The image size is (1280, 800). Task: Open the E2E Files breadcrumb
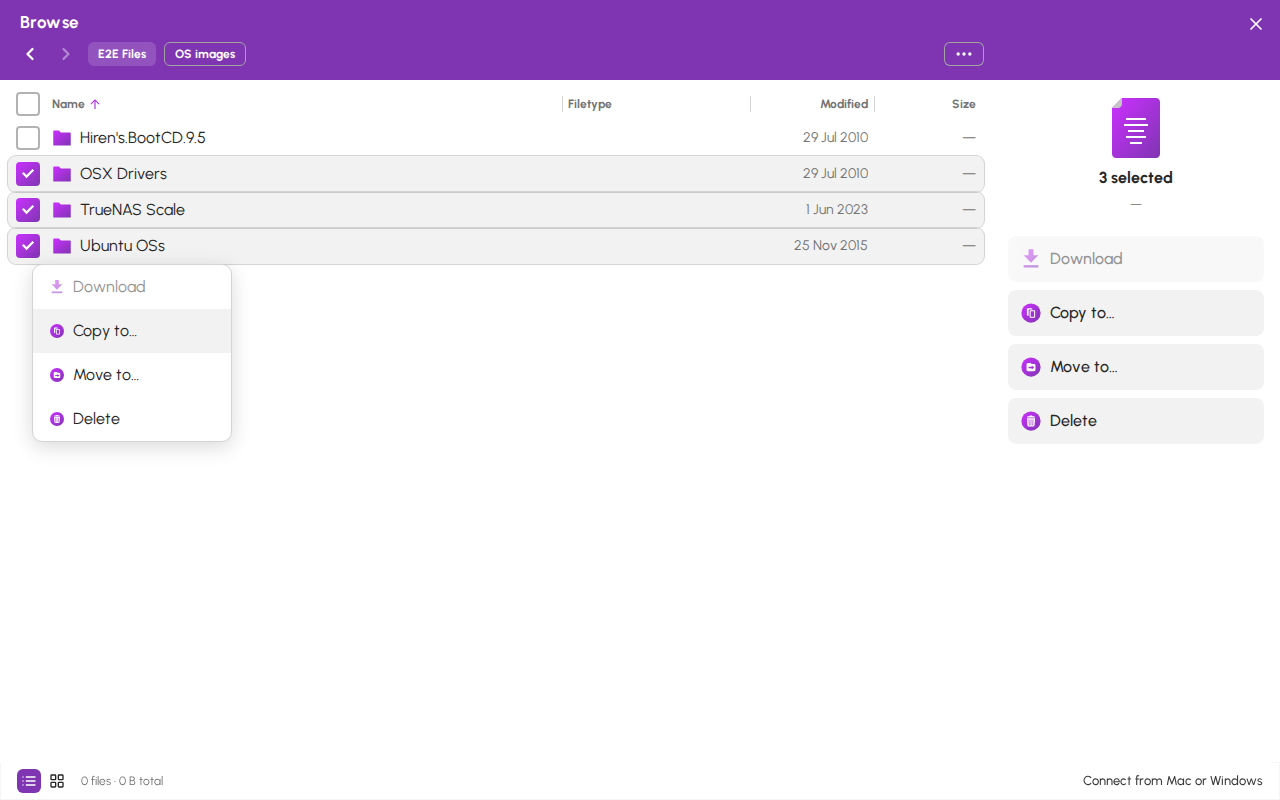pyautogui.click(x=122, y=54)
